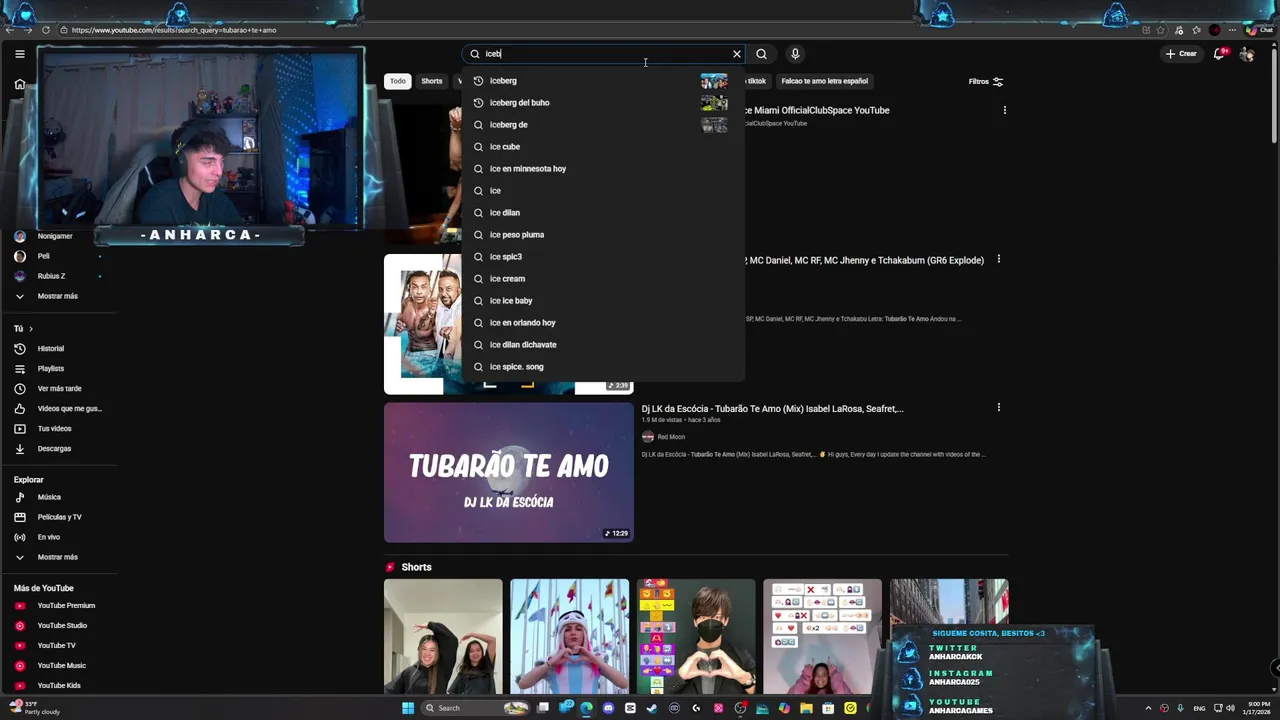Open Música under Explorar
The width and height of the screenshot is (1280, 720).
(x=49, y=497)
